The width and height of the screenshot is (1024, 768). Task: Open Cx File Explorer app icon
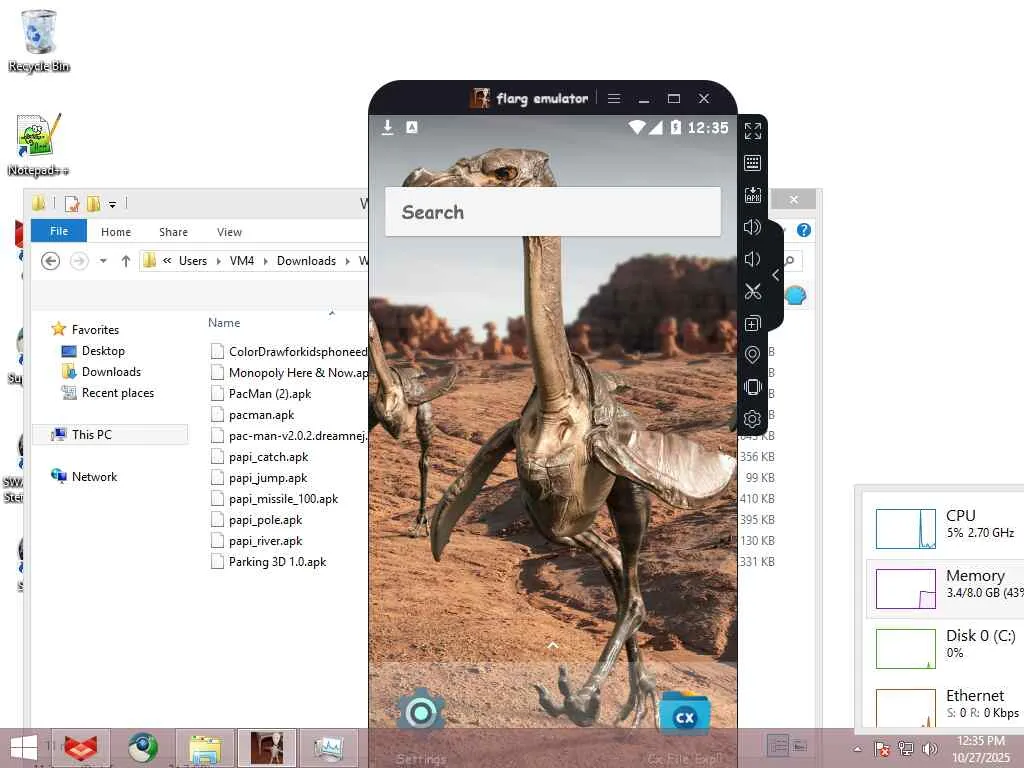coord(684,713)
